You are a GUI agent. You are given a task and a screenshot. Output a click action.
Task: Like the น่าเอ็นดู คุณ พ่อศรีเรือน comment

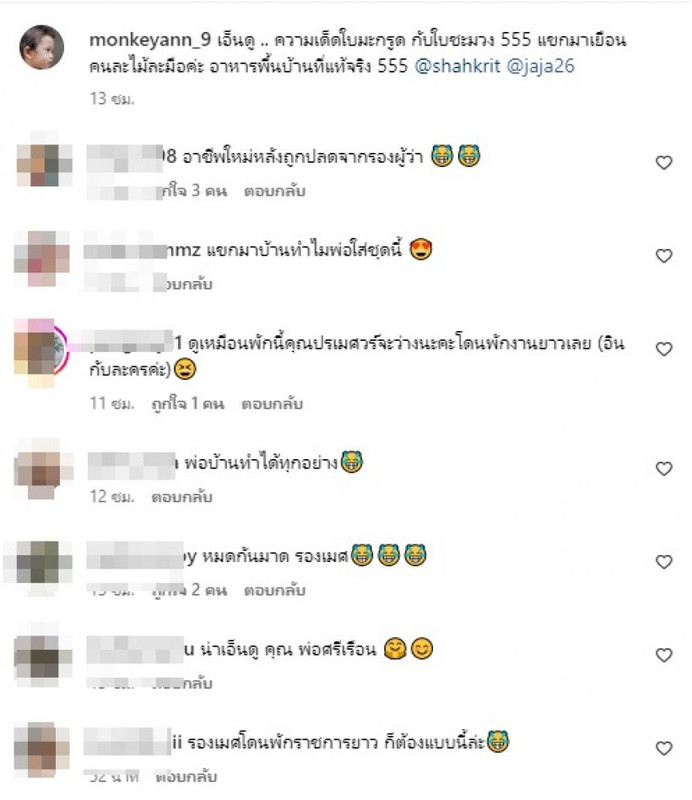click(663, 655)
